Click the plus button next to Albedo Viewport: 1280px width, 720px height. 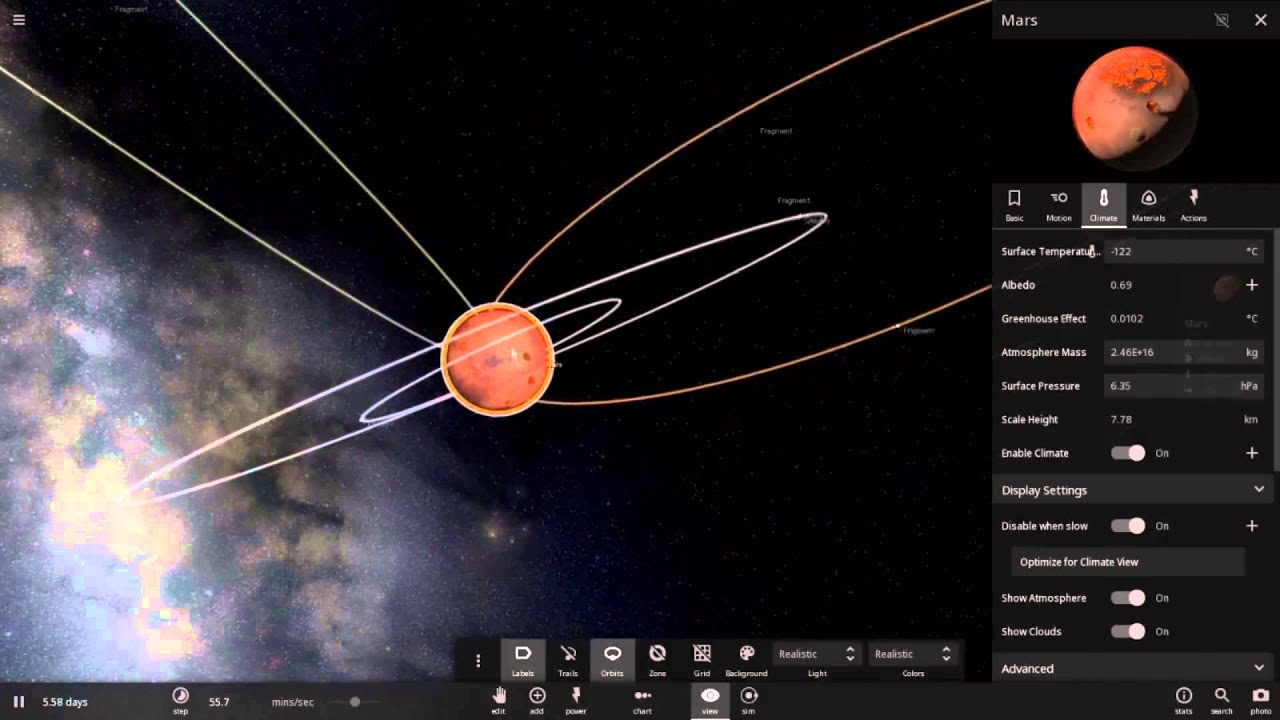(x=1251, y=285)
